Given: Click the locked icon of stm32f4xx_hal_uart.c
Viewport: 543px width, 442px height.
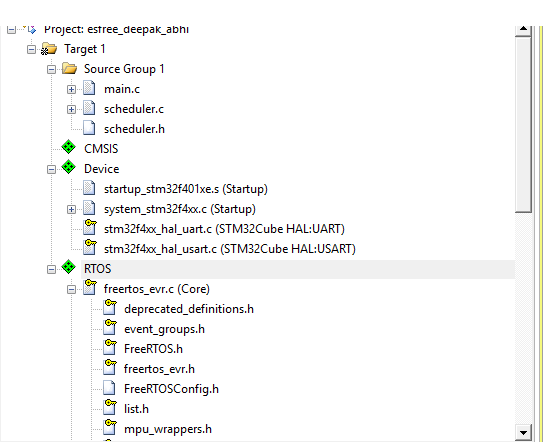Looking at the screenshot, I should point(90,227).
